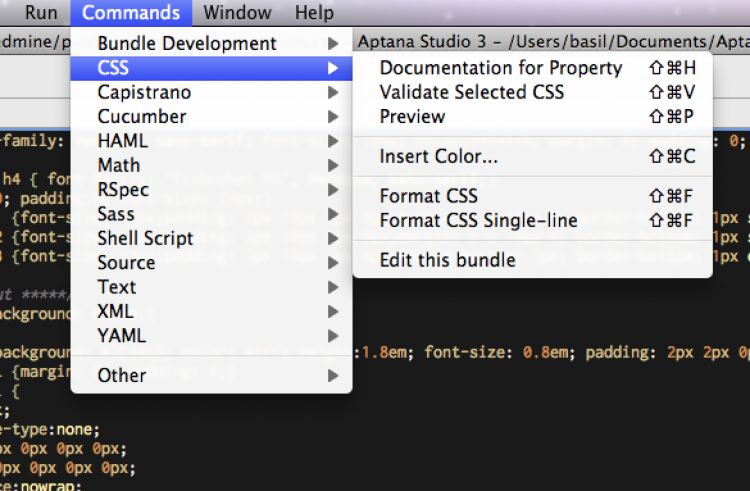Open the Run menu

(41, 13)
